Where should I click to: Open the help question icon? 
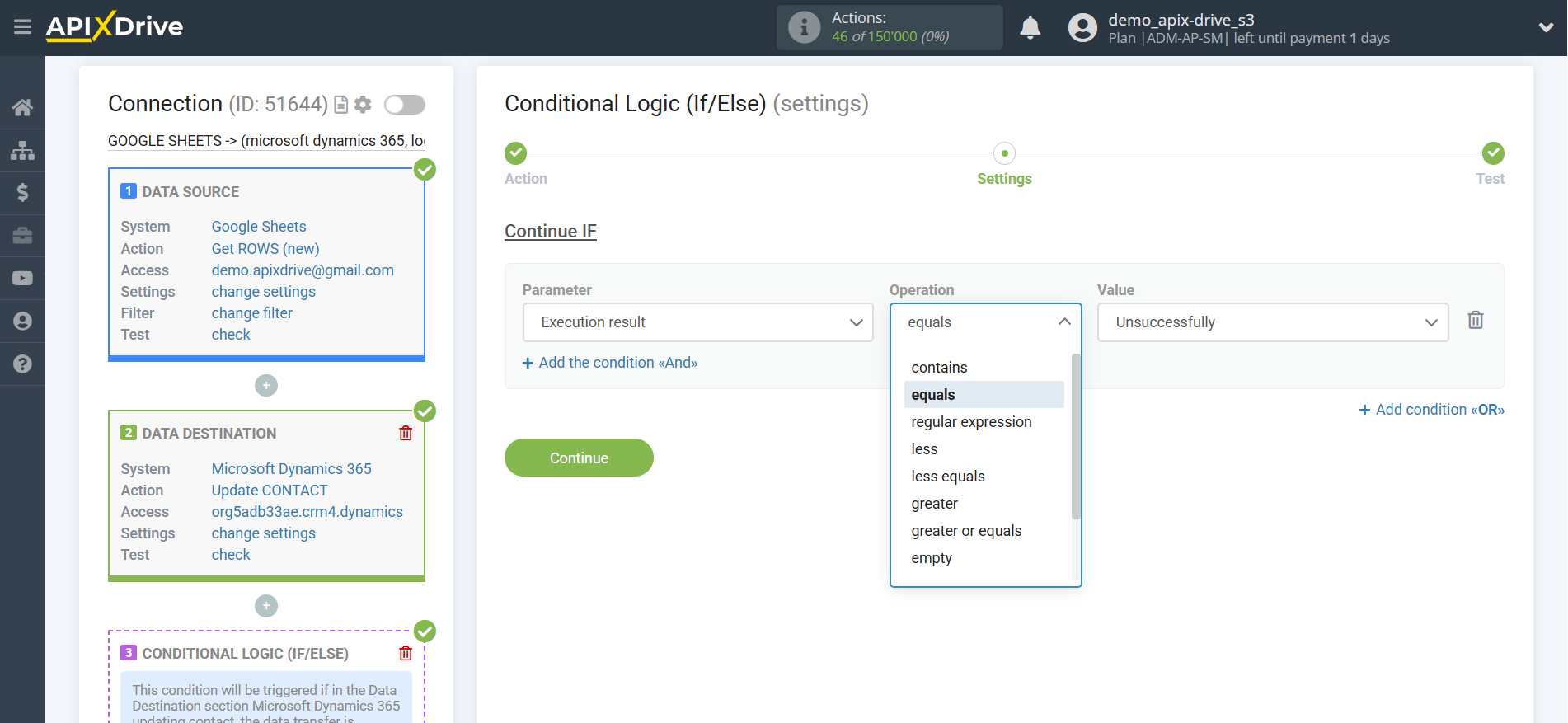point(22,364)
